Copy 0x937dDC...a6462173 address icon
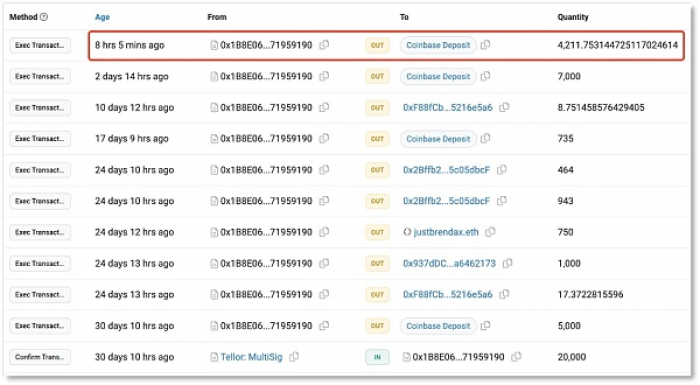The image size is (700, 385). (508, 263)
